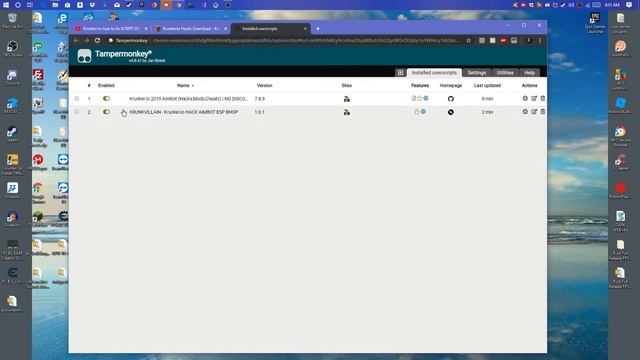The width and height of the screenshot is (640, 360).
Task: Edit the Krunker.io 2019 Aimbot script
Action: point(534,98)
